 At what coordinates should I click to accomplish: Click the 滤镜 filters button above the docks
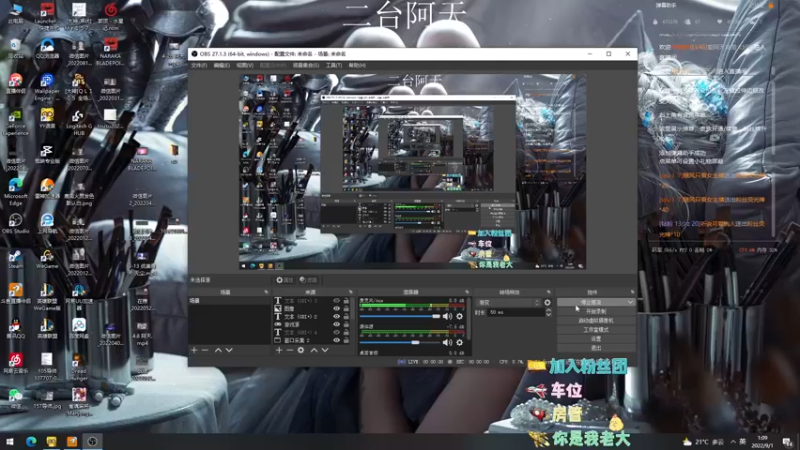point(308,280)
